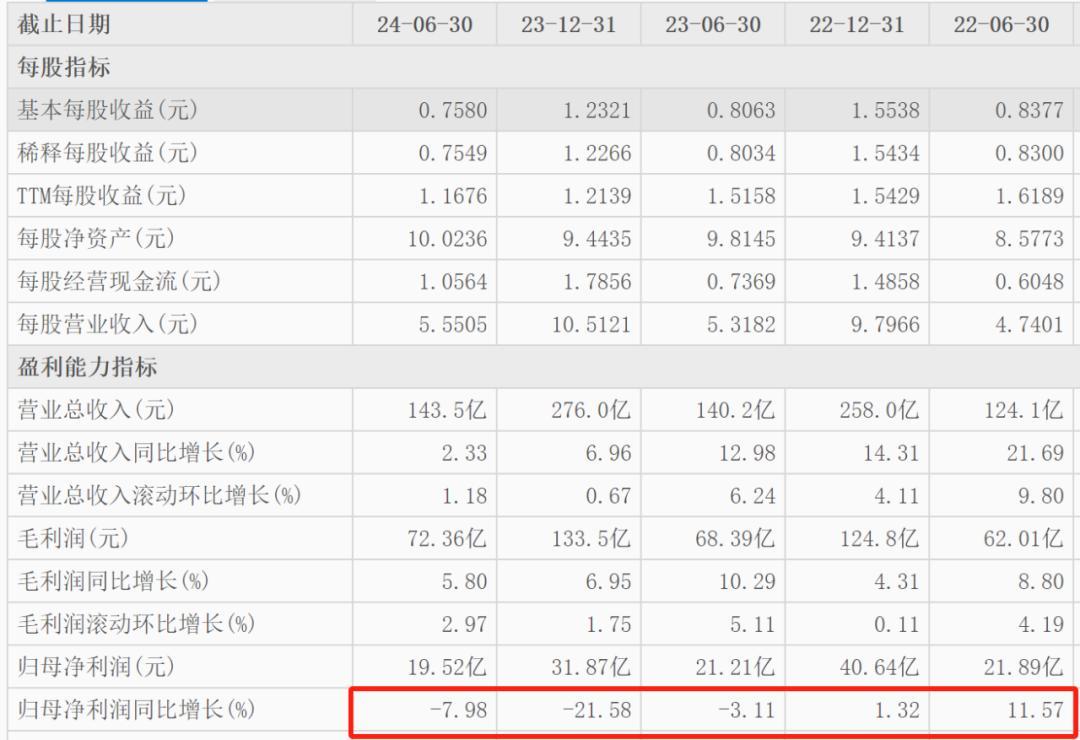
Task: Click the 毛利润同比增长(%) row label
Action: [x=113, y=580]
